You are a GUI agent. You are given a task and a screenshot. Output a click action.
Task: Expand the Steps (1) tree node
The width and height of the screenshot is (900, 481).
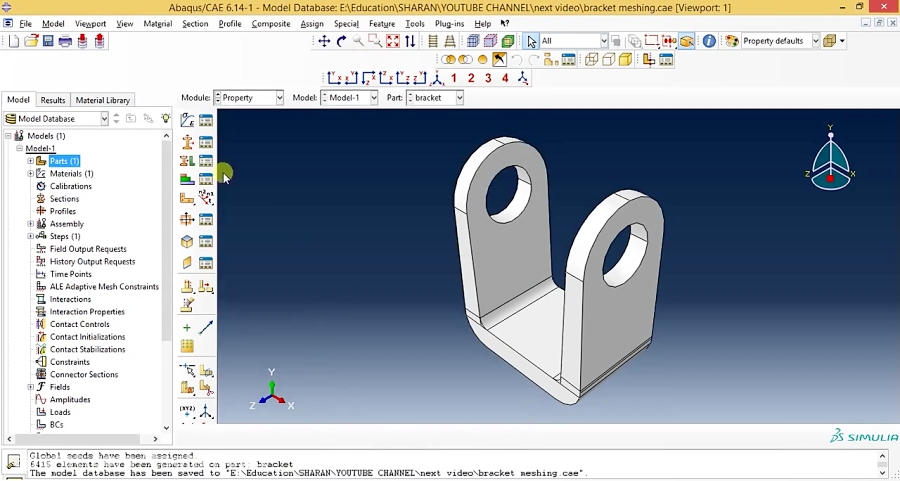coord(30,236)
